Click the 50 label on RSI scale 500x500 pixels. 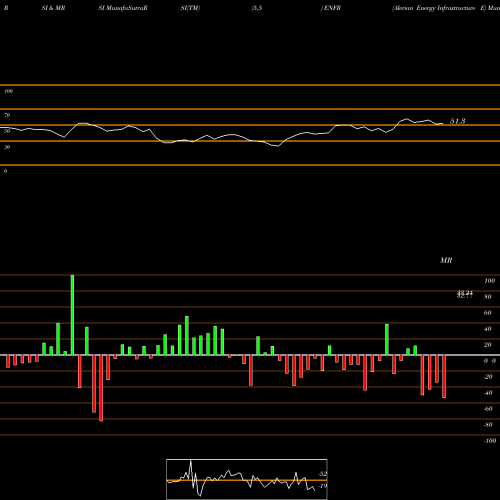click(x=7, y=131)
